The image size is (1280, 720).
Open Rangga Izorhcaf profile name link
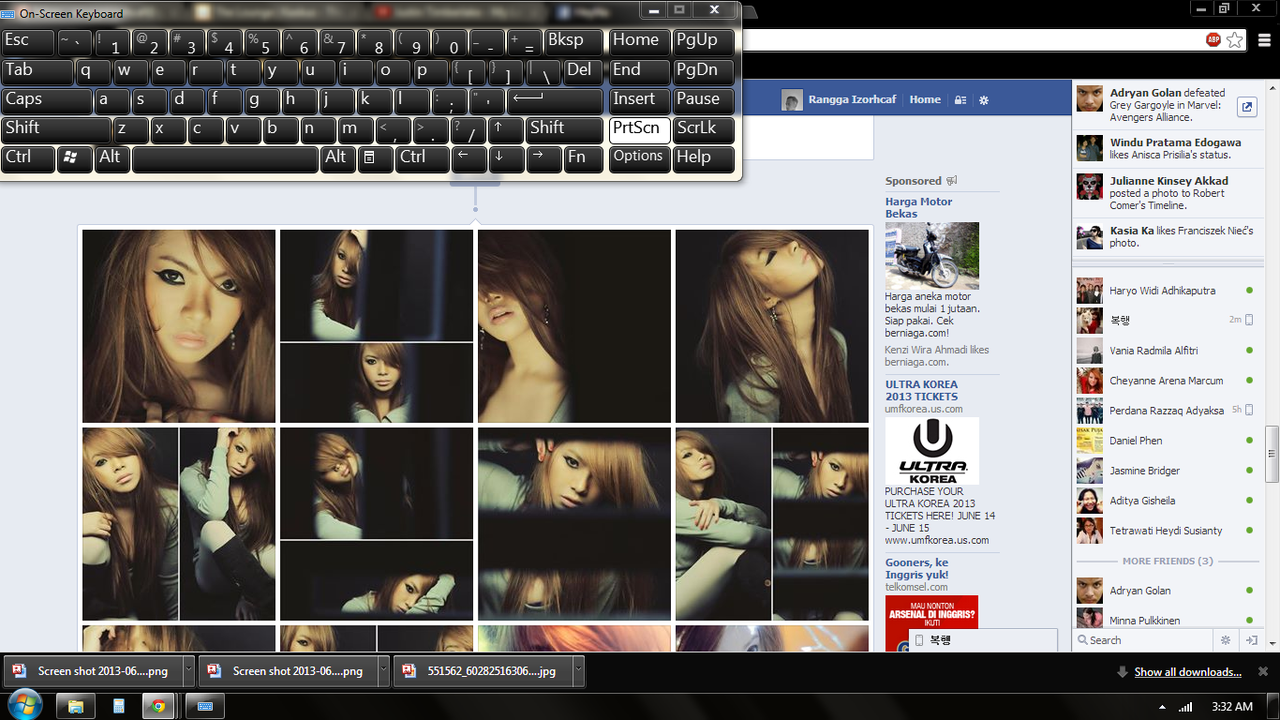(x=852, y=100)
